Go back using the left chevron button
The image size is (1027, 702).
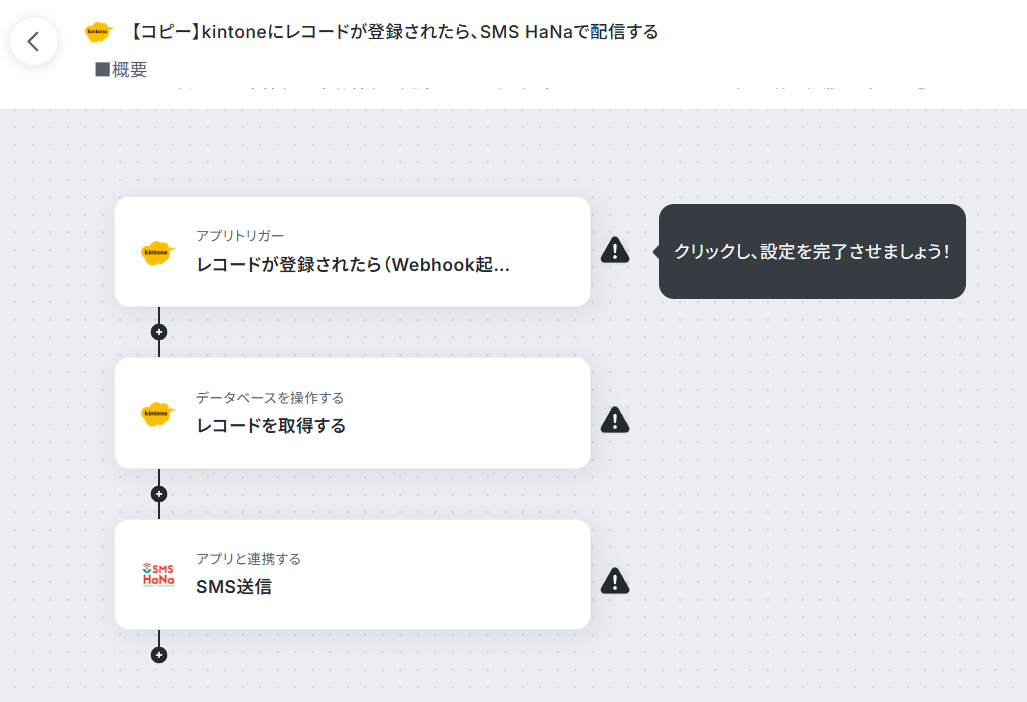[x=34, y=41]
